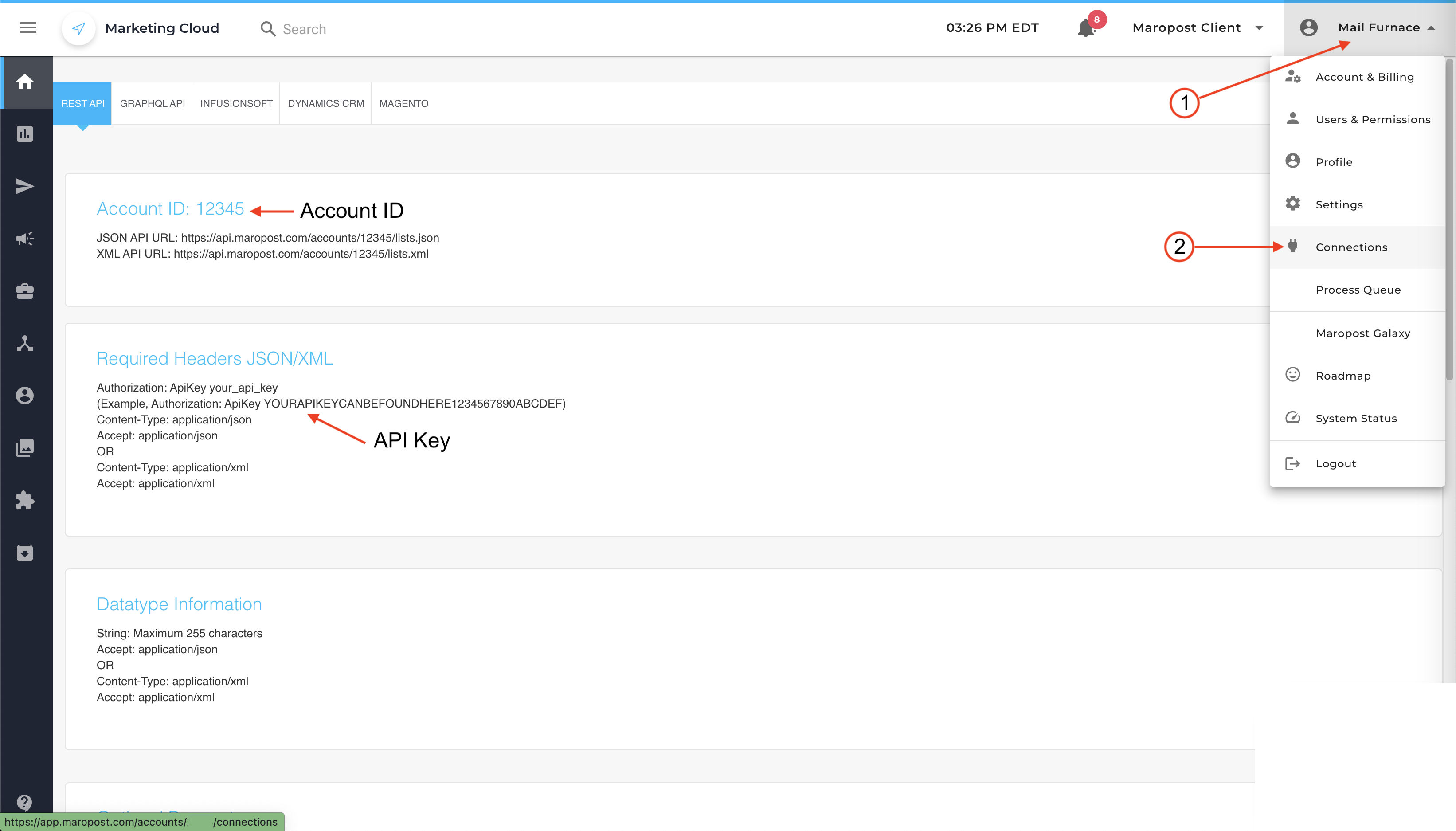Select Profile from the user menu
Viewport: 1456px width, 831px height.
(x=1357, y=162)
